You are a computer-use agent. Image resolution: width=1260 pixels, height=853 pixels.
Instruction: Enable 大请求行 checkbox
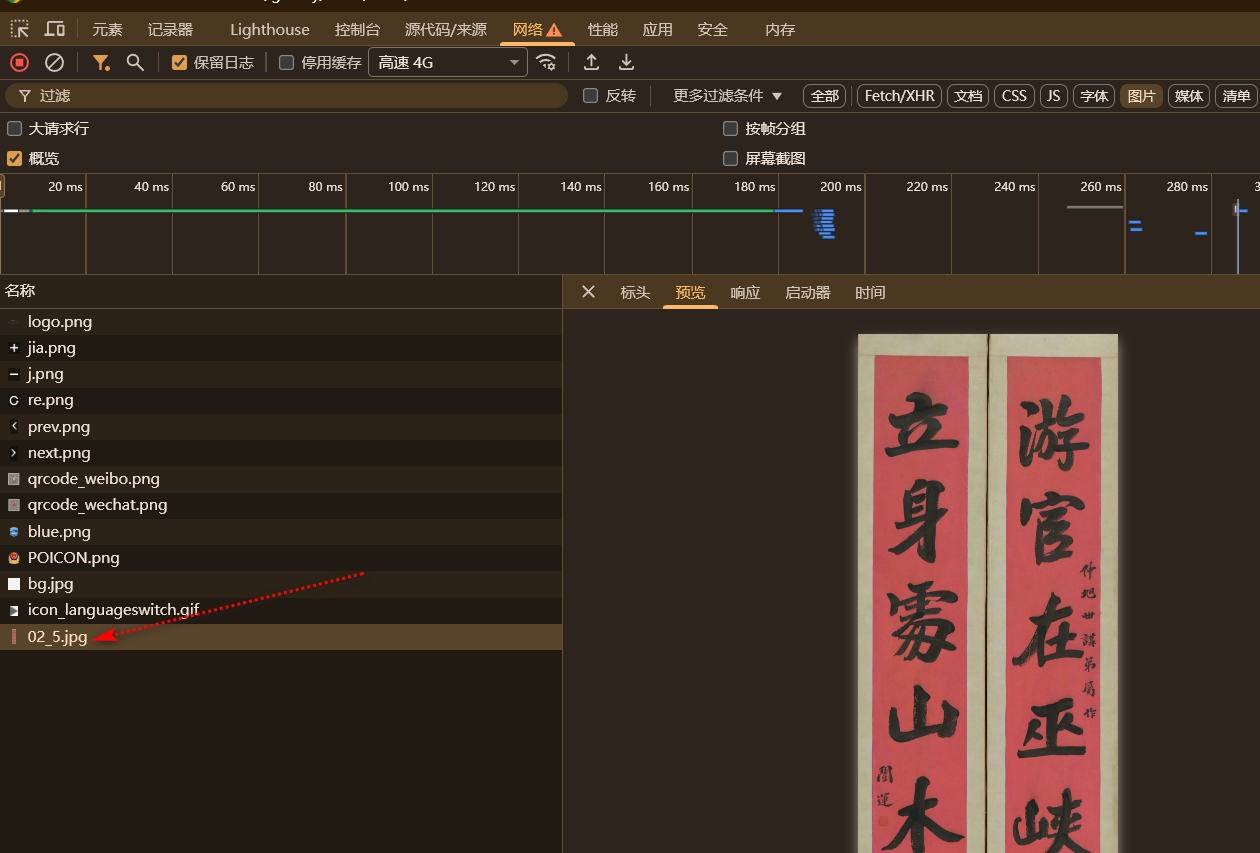click(15, 128)
